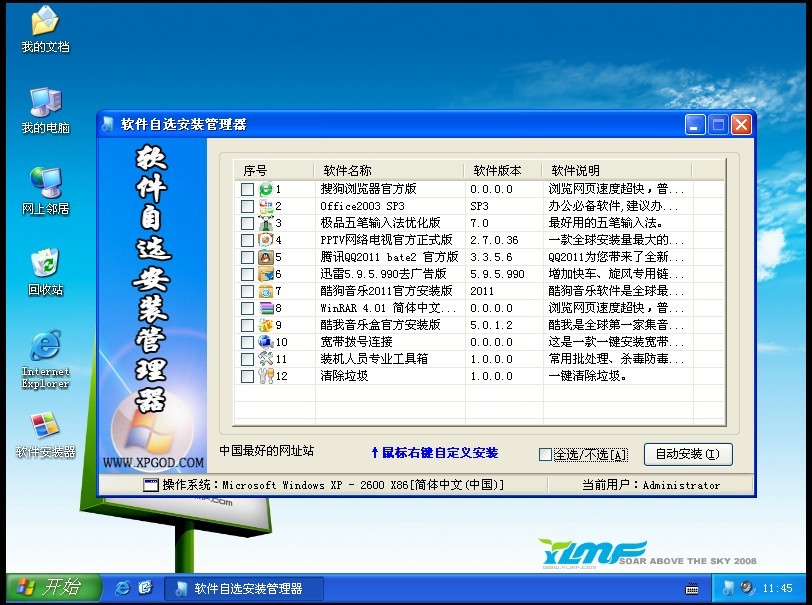812x605 pixels.
Task: Click the 自动安装(I) button
Action: click(688, 454)
